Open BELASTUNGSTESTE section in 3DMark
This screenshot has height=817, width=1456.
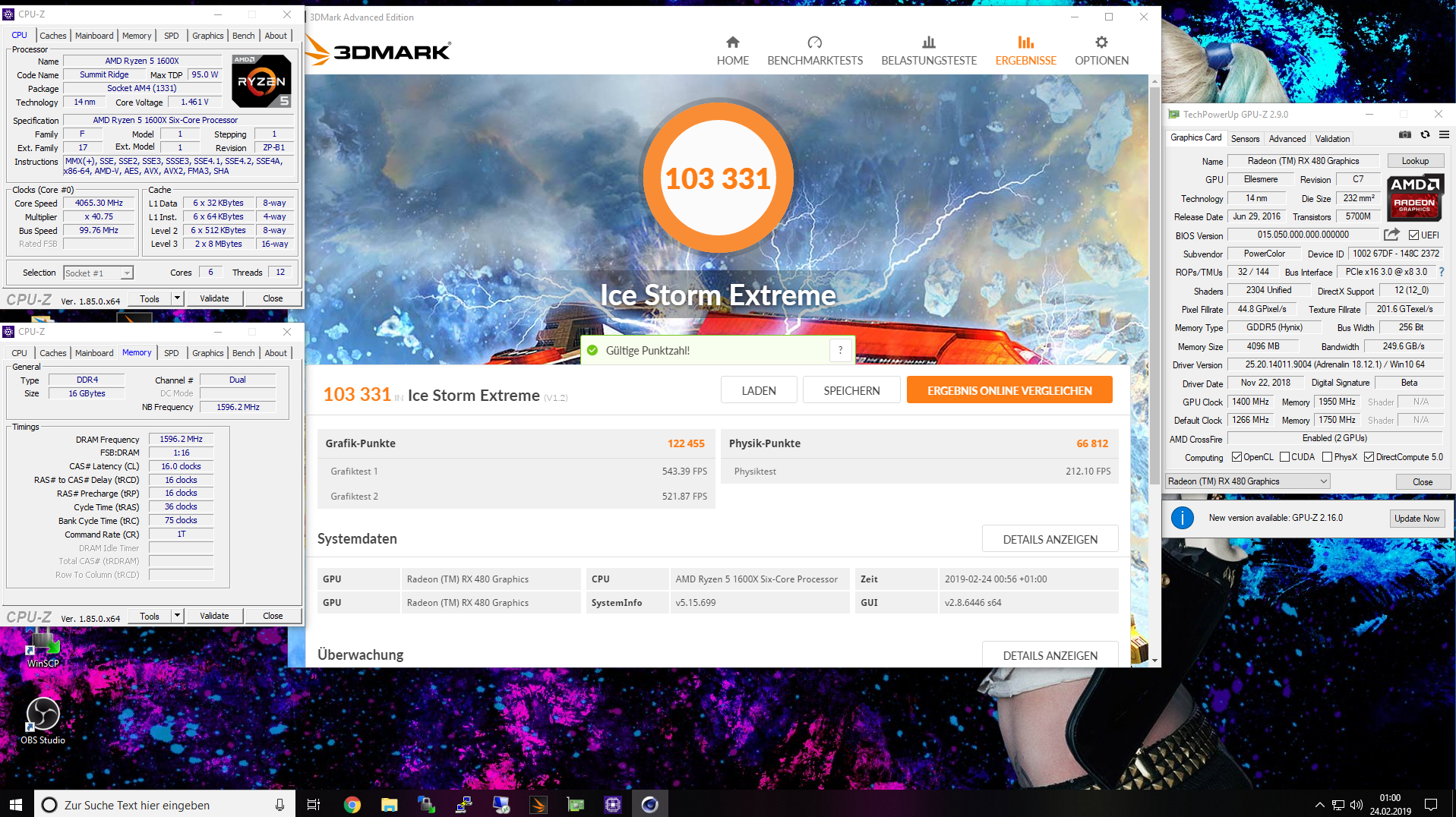(x=929, y=51)
